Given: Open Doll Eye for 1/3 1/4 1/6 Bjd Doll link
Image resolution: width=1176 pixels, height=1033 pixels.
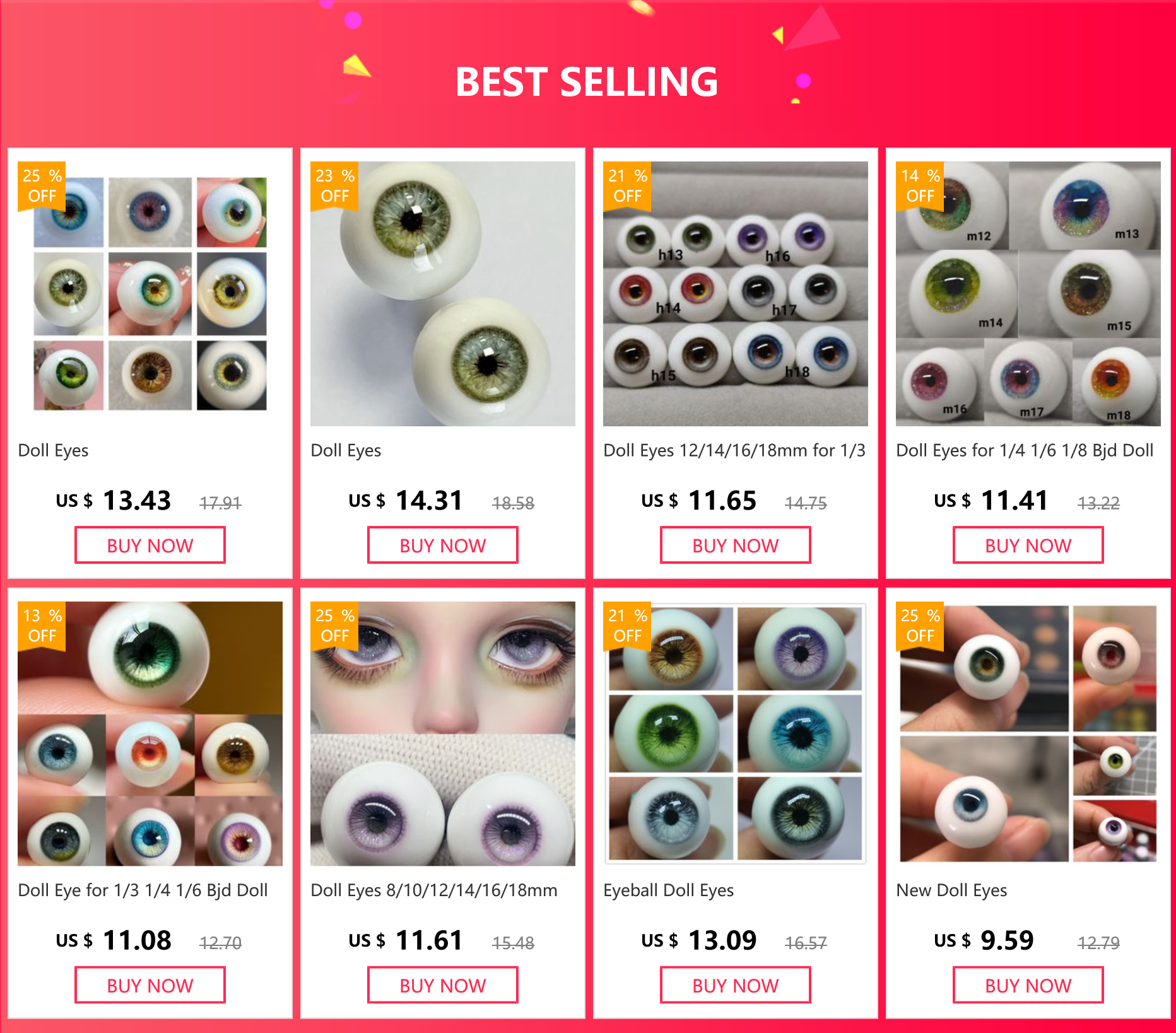Looking at the screenshot, I should click(143, 890).
